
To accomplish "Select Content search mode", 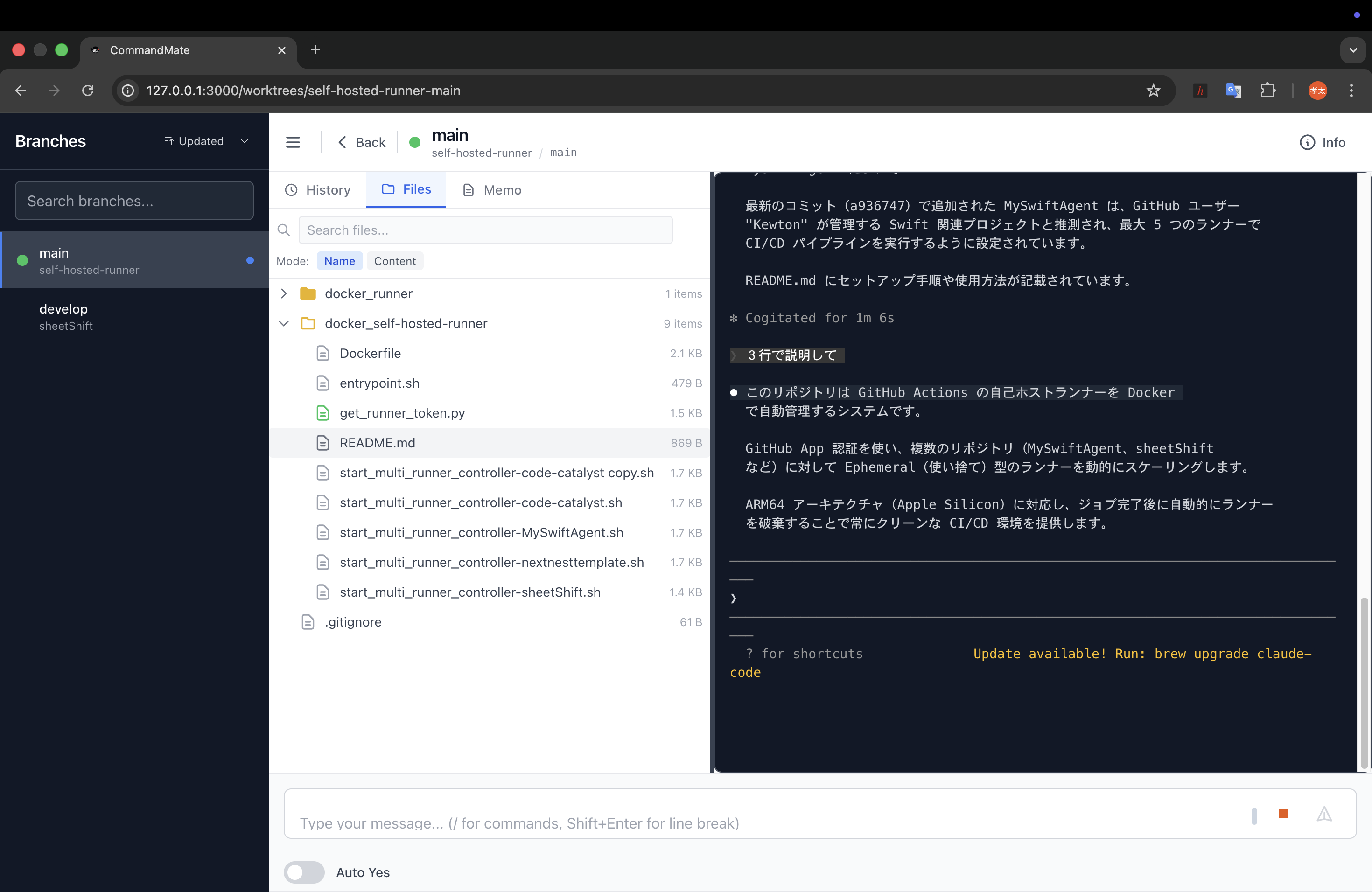I will click(394, 261).
